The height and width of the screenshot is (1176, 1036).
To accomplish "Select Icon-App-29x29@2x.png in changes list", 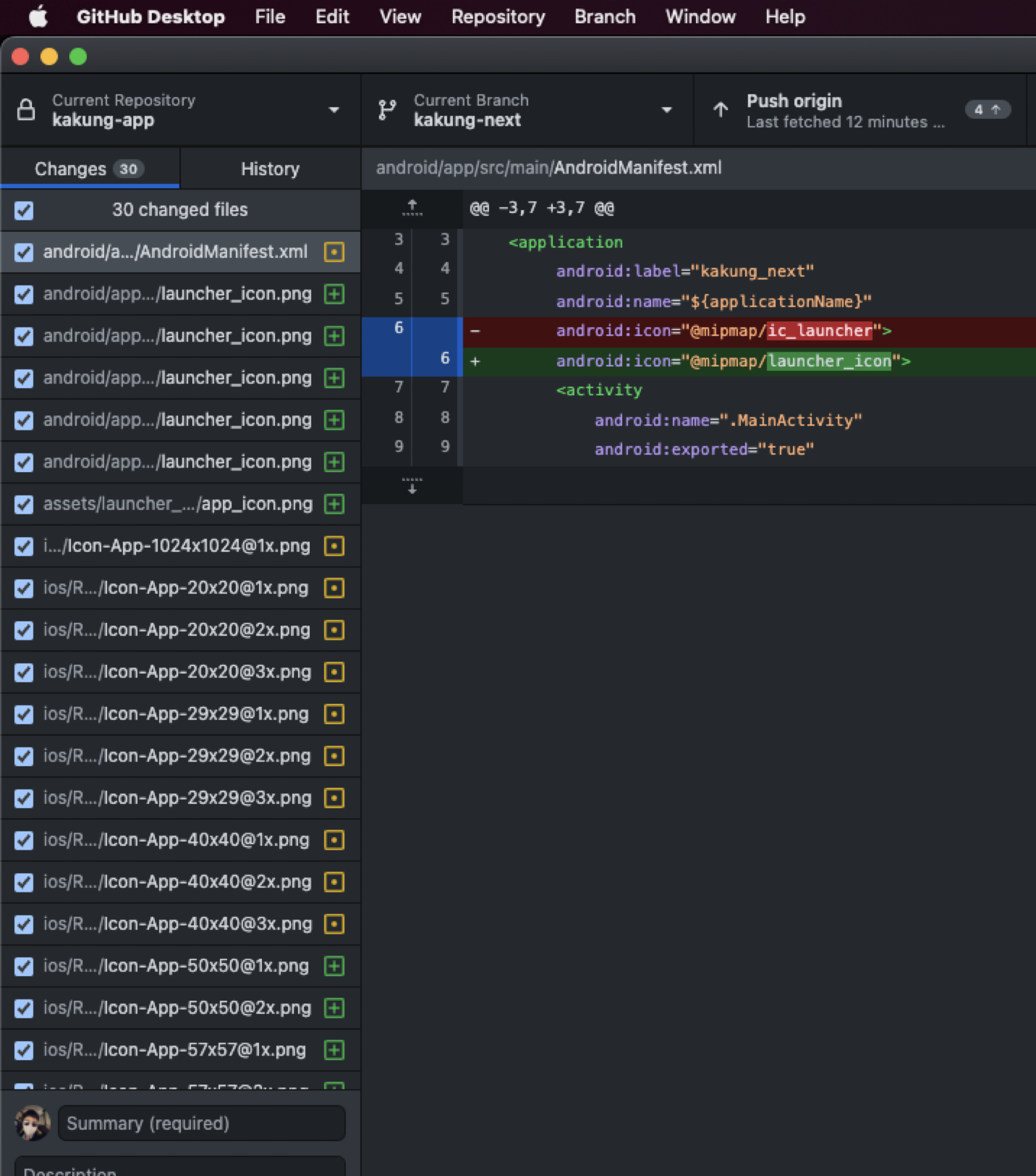I will (180, 756).
